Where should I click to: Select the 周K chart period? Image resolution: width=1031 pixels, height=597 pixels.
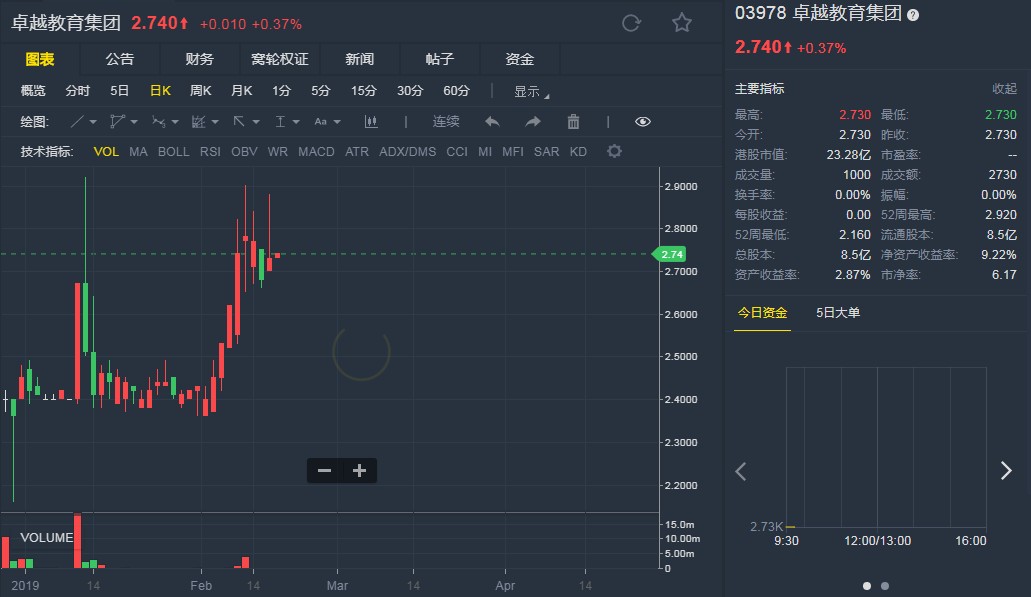click(x=200, y=91)
